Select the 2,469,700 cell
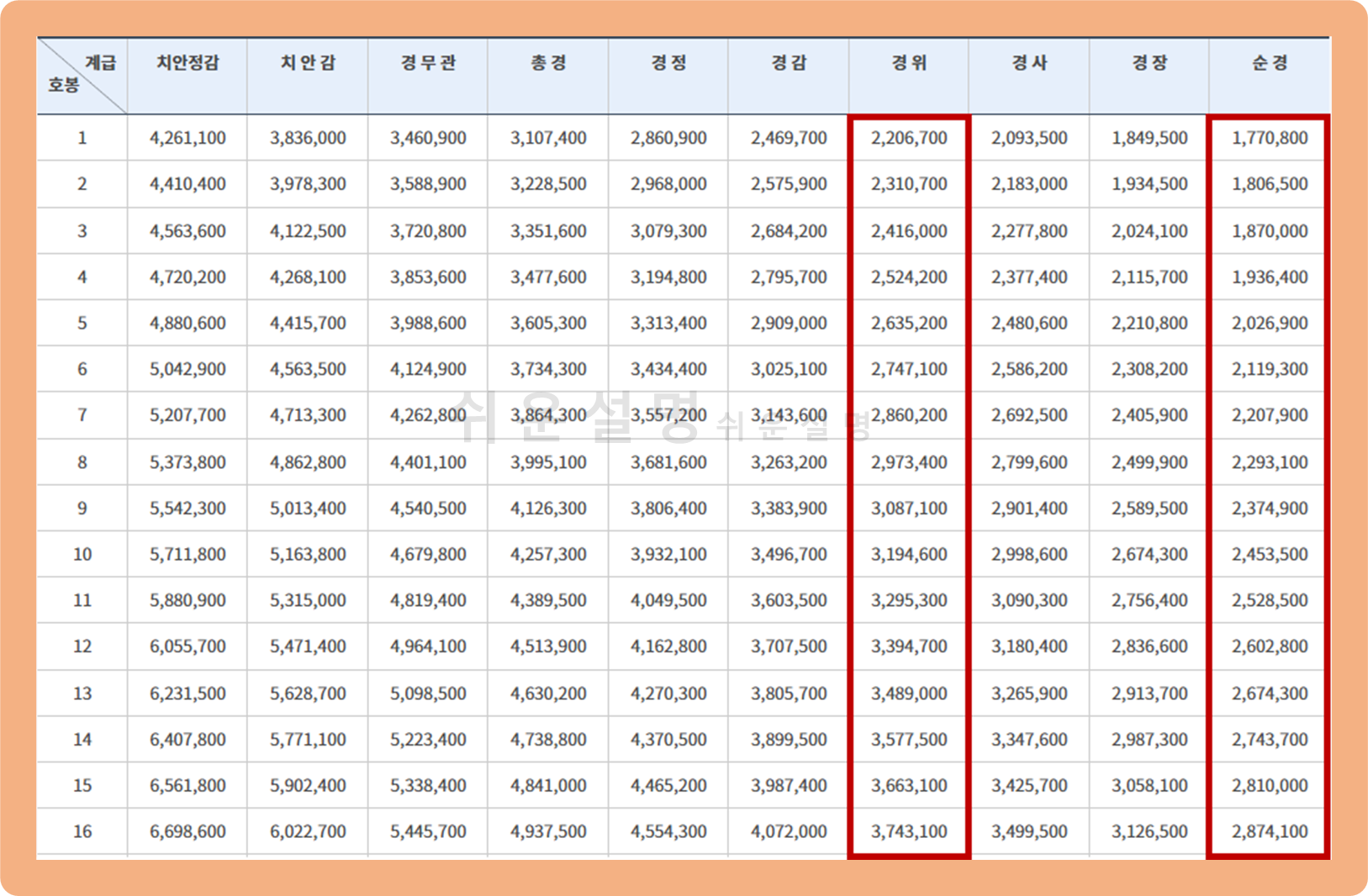 tap(789, 138)
